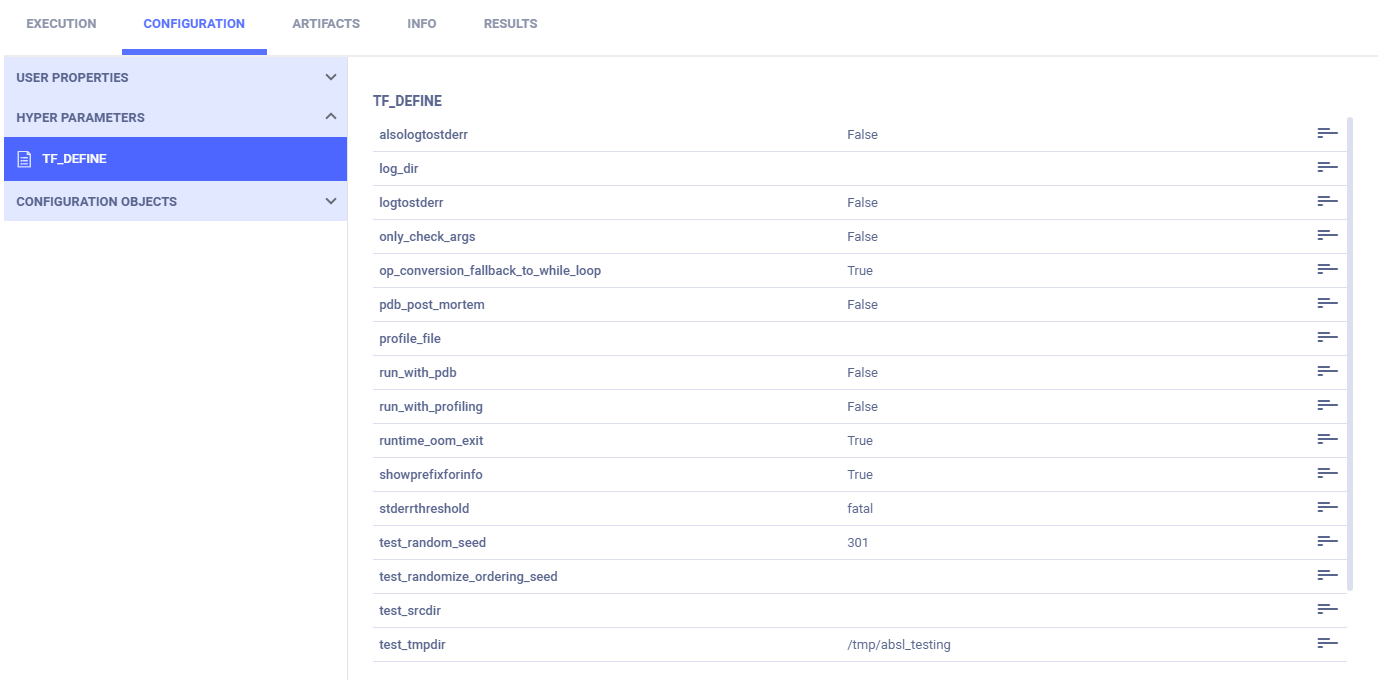Click the document icon next to TF_DEFINE

[x=25, y=159]
